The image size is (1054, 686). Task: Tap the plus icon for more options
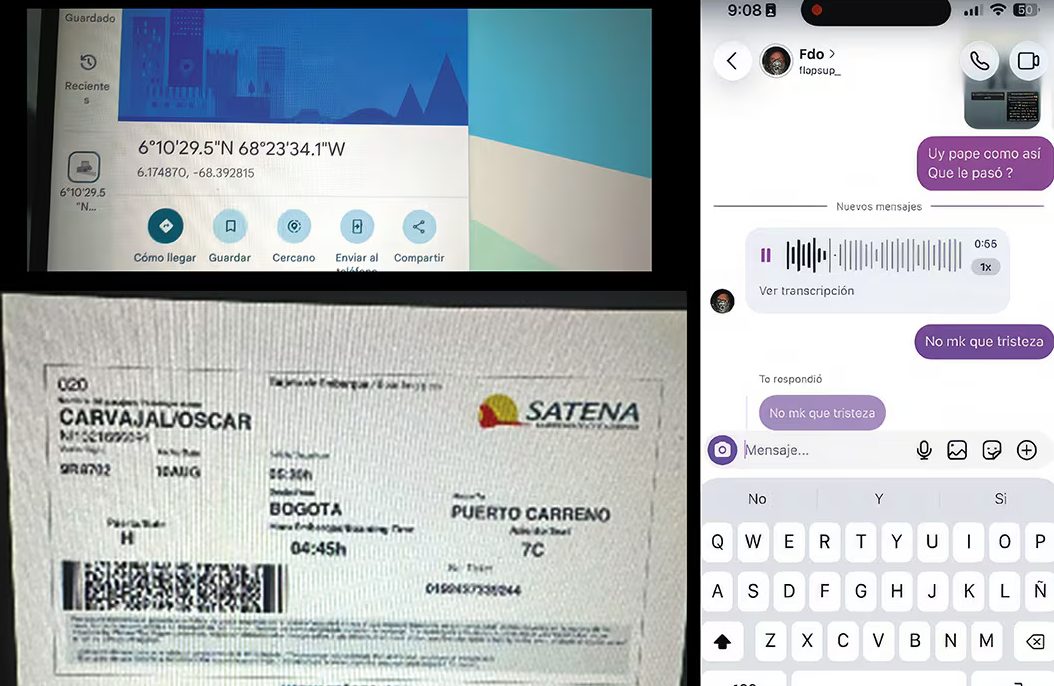pyautogui.click(x=1026, y=450)
